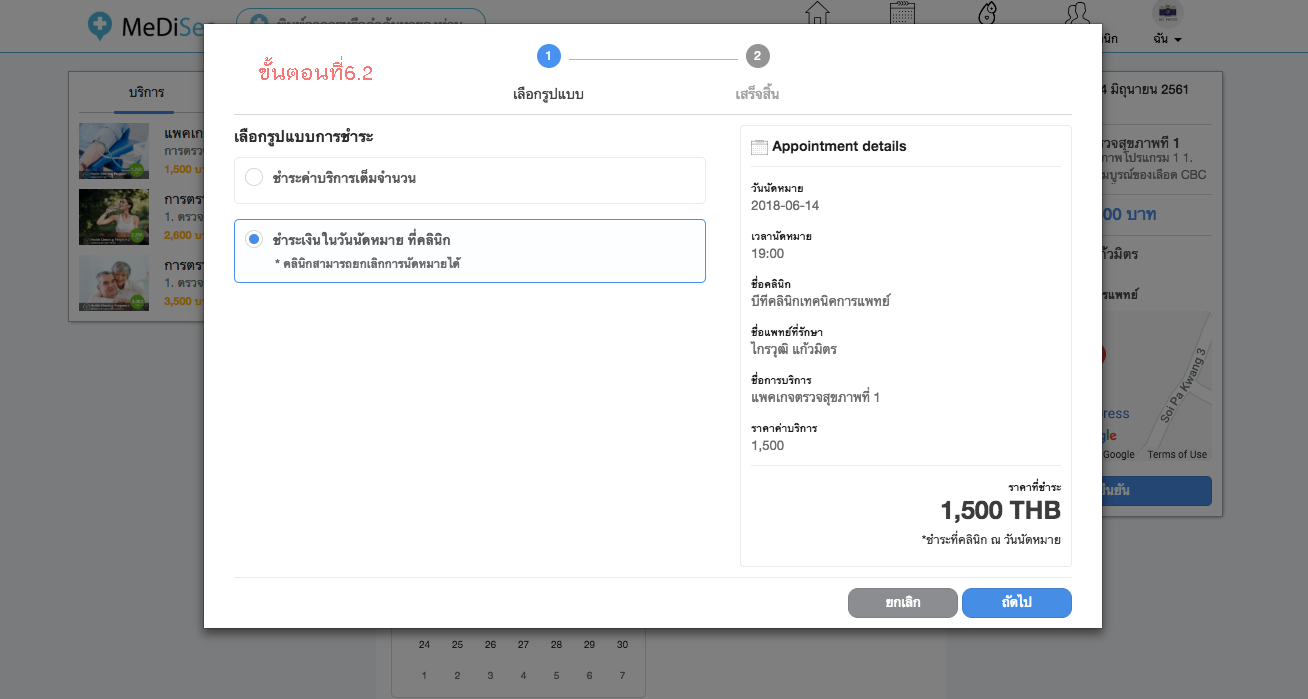Open the 2,600 baht package thumbnail
This screenshot has width=1308, height=699.
[114, 215]
